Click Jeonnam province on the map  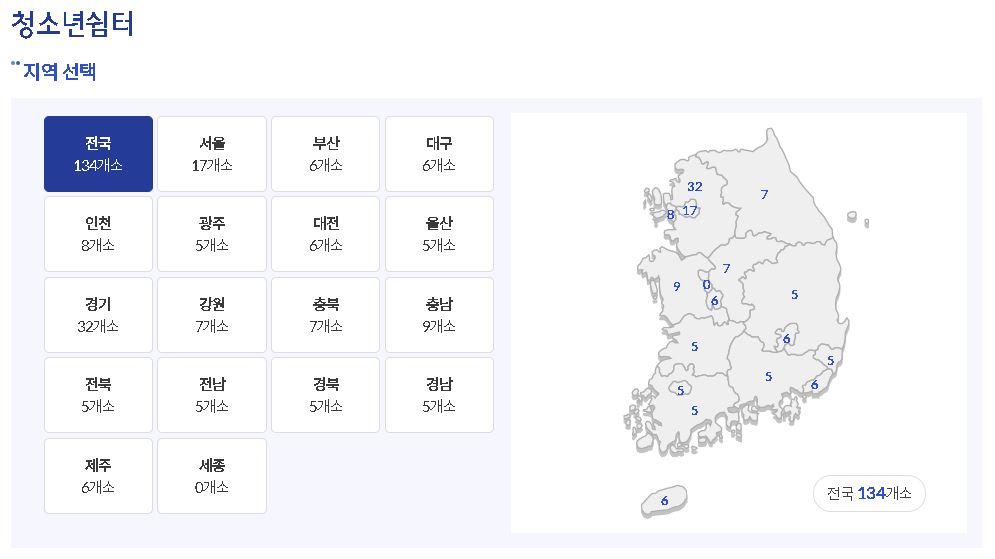point(695,411)
